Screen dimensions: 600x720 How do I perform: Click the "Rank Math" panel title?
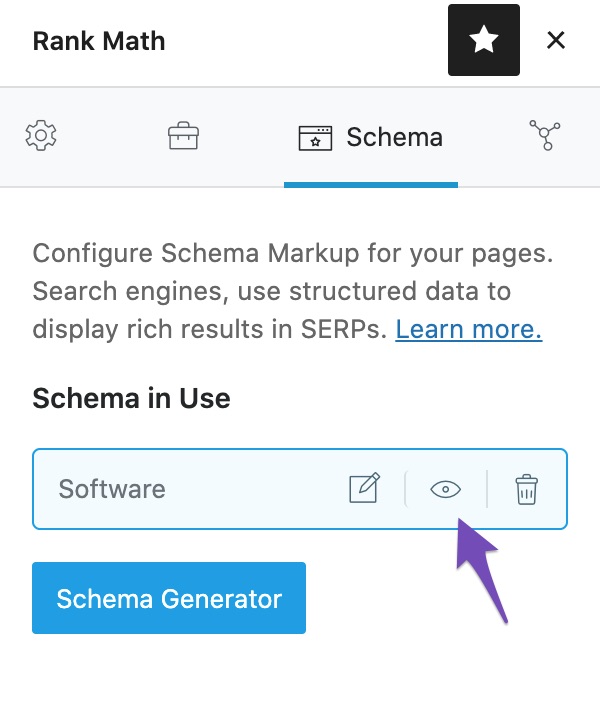(x=99, y=41)
